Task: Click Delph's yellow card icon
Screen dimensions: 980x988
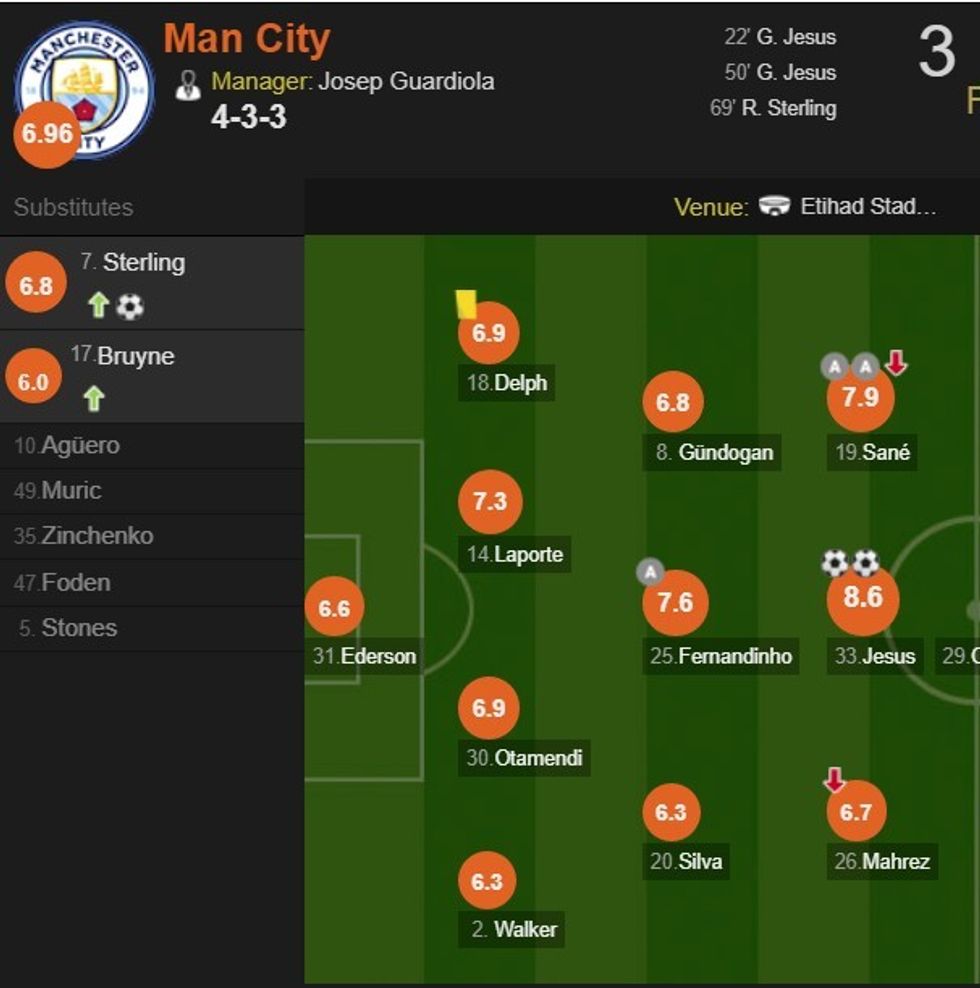Action: (x=466, y=304)
